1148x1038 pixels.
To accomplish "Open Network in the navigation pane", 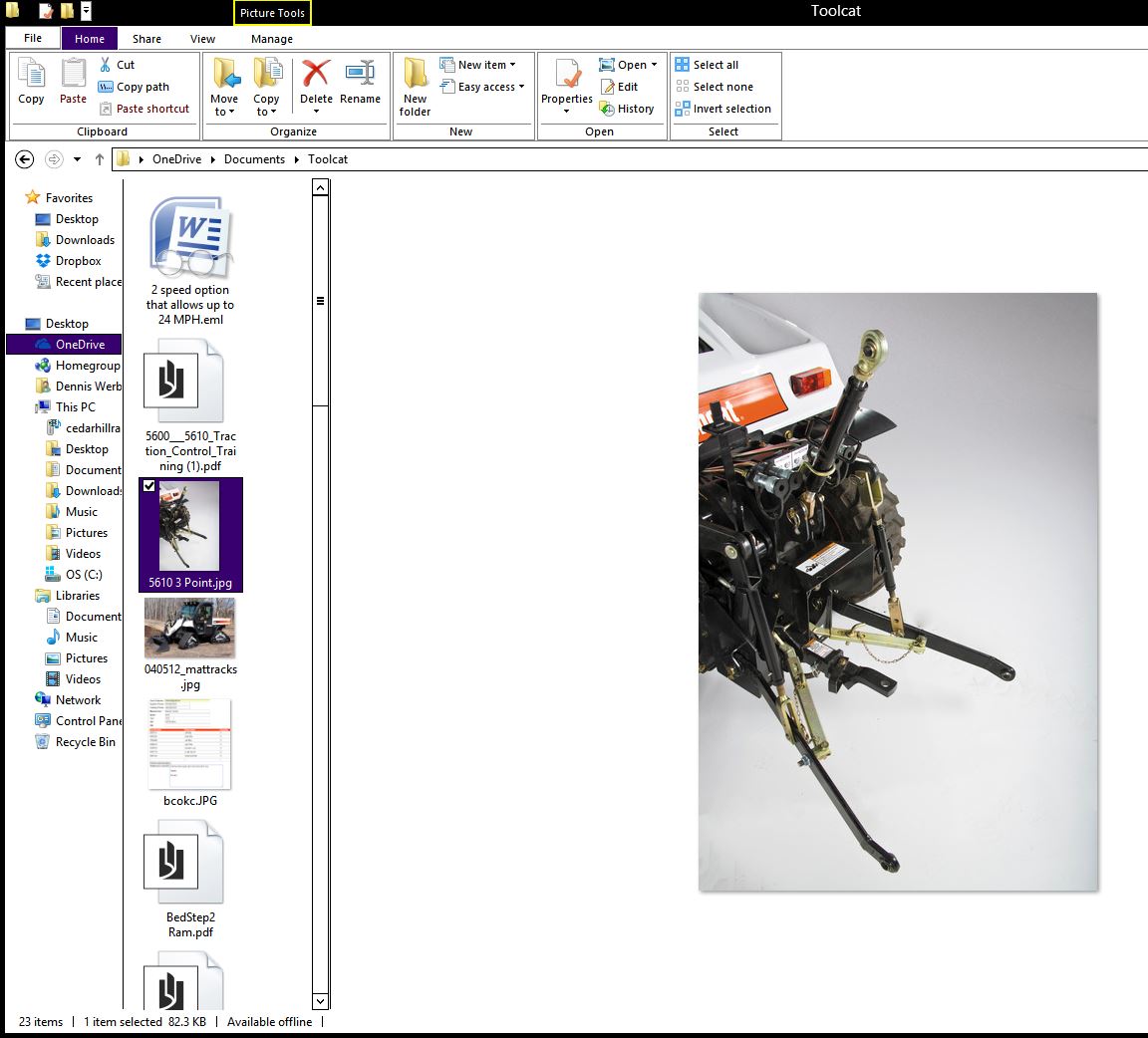I will pyautogui.click(x=68, y=700).
